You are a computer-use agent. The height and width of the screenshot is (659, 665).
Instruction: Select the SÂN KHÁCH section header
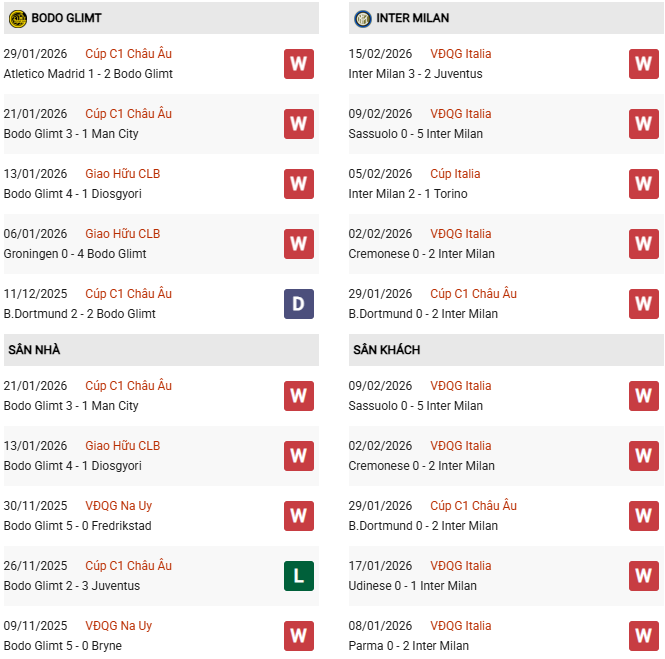386,350
